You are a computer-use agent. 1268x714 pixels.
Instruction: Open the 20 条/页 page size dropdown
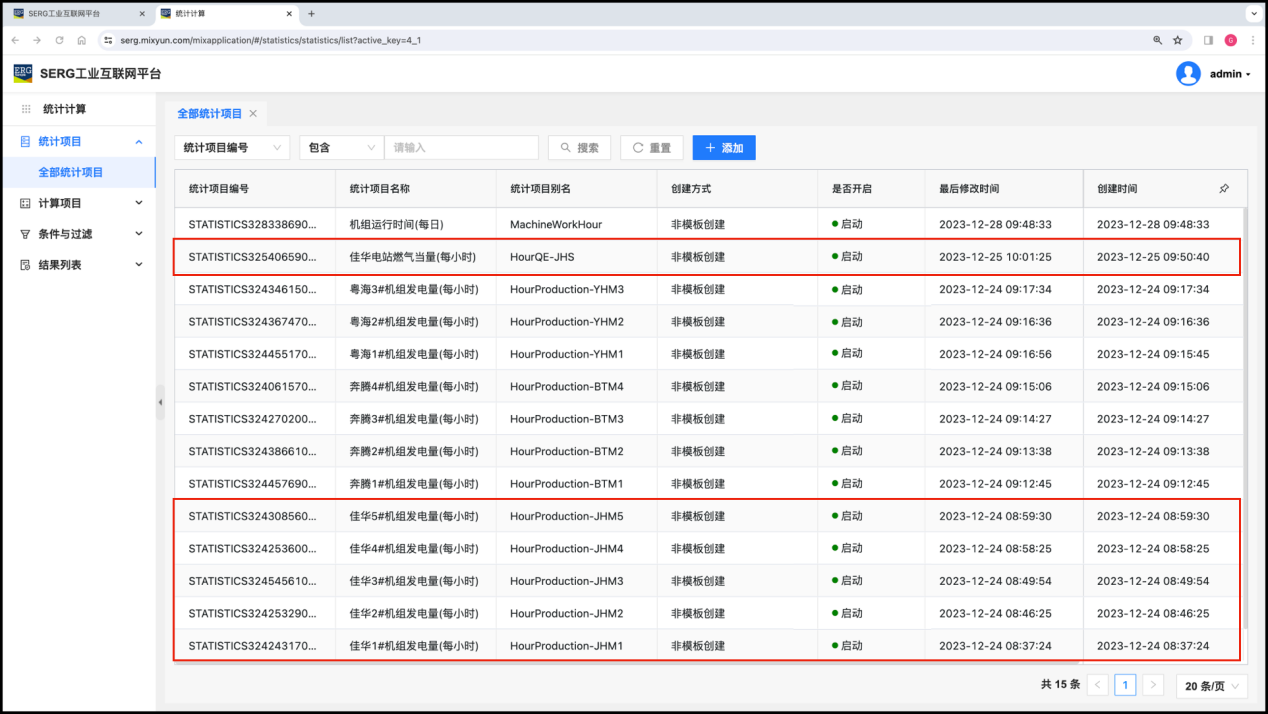[1211, 685]
